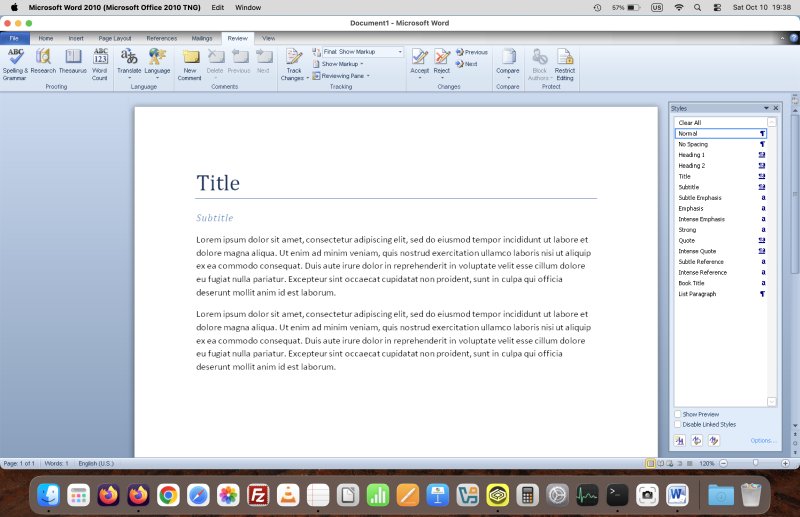Apply the Intense Quote style
The height and width of the screenshot is (517, 800).
(720, 251)
